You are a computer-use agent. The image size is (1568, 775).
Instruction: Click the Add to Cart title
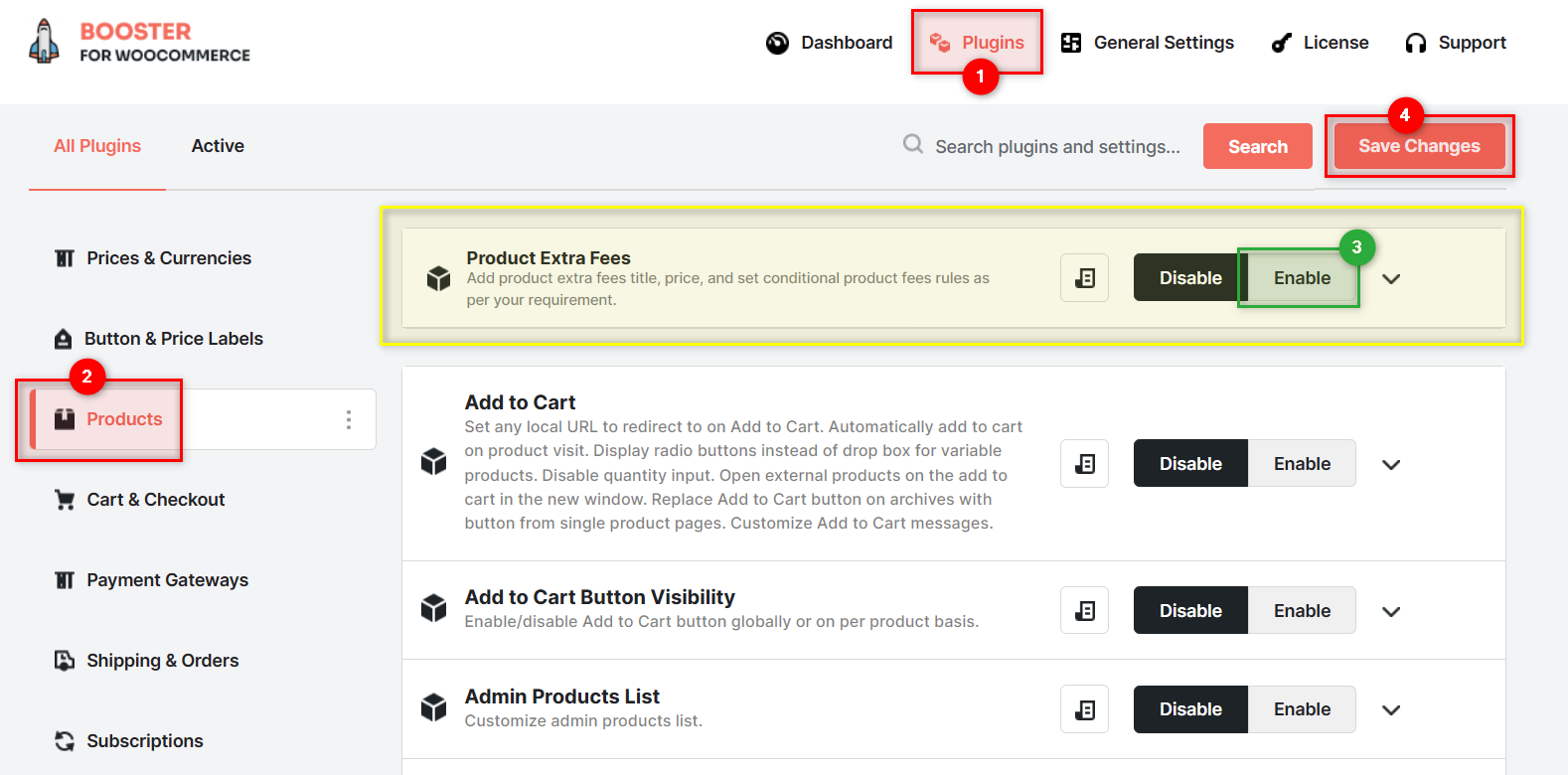click(520, 402)
